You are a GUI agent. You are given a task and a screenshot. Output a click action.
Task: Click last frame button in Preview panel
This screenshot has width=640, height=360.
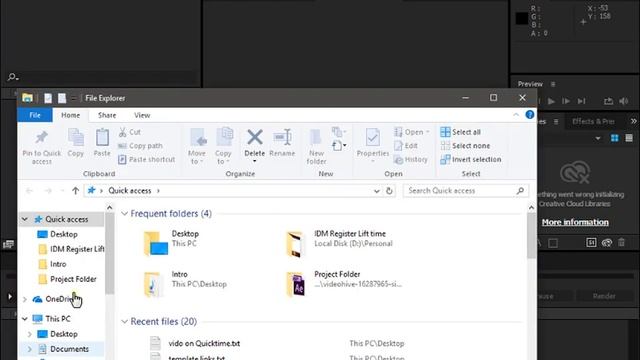[581, 101]
